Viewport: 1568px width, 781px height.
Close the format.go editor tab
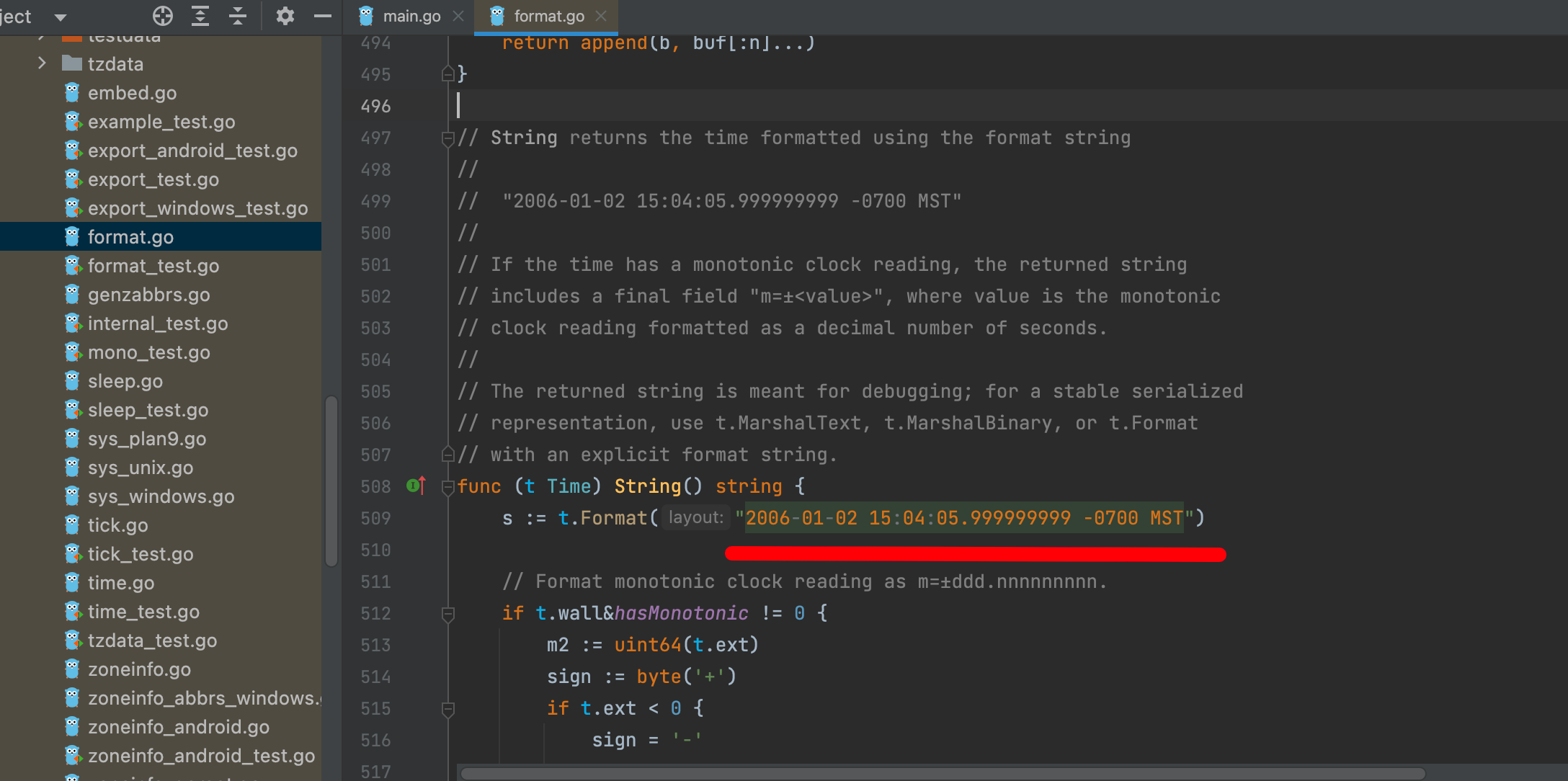click(x=602, y=16)
